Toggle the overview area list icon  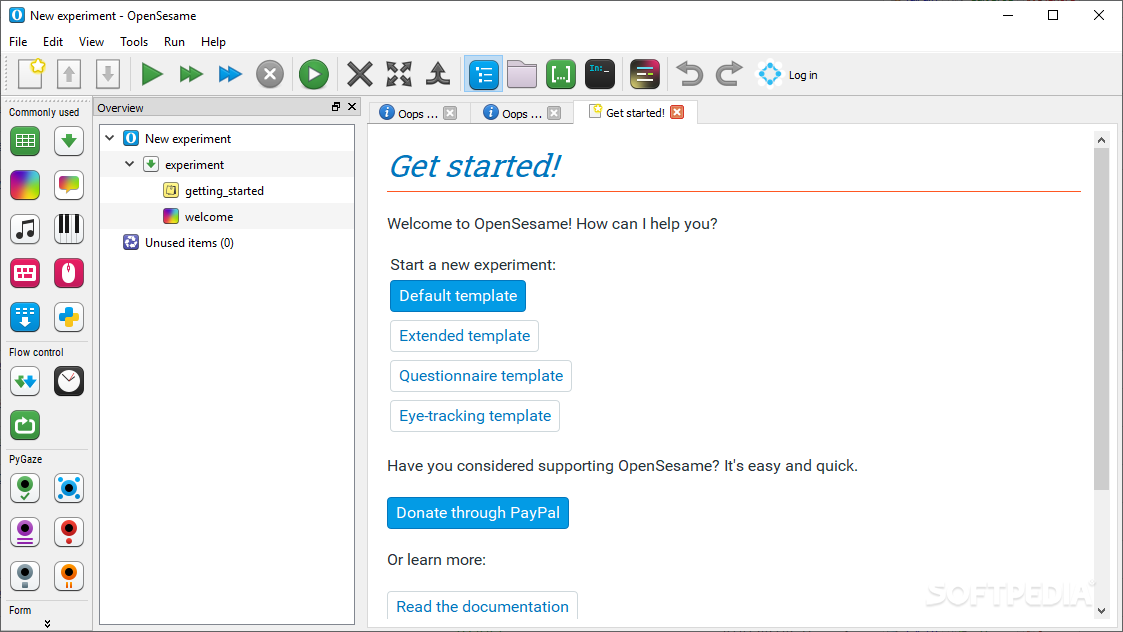click(484, 74)
